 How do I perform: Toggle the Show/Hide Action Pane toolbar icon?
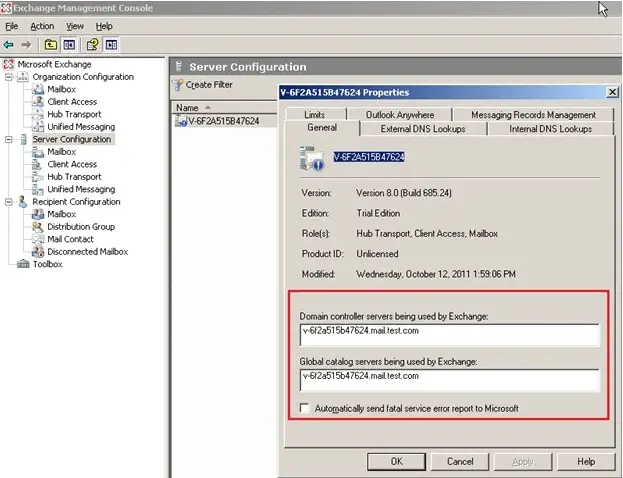(x=111, y=45)
